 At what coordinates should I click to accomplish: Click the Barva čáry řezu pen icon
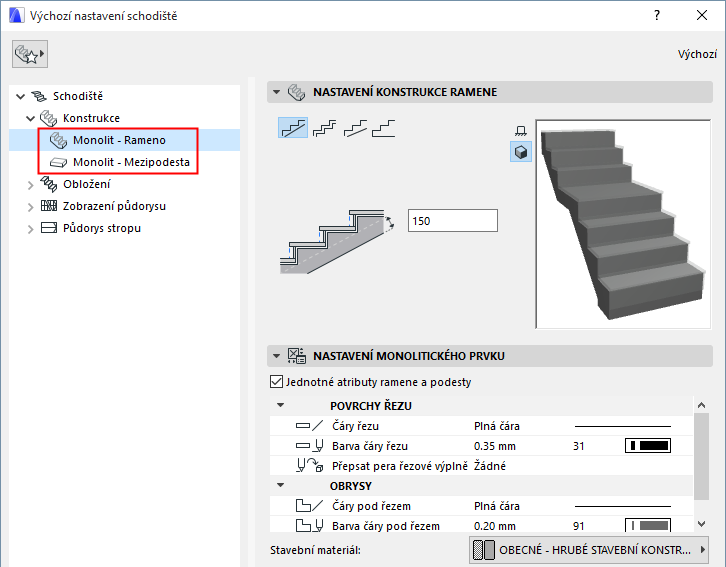click(x=309, y=446)
